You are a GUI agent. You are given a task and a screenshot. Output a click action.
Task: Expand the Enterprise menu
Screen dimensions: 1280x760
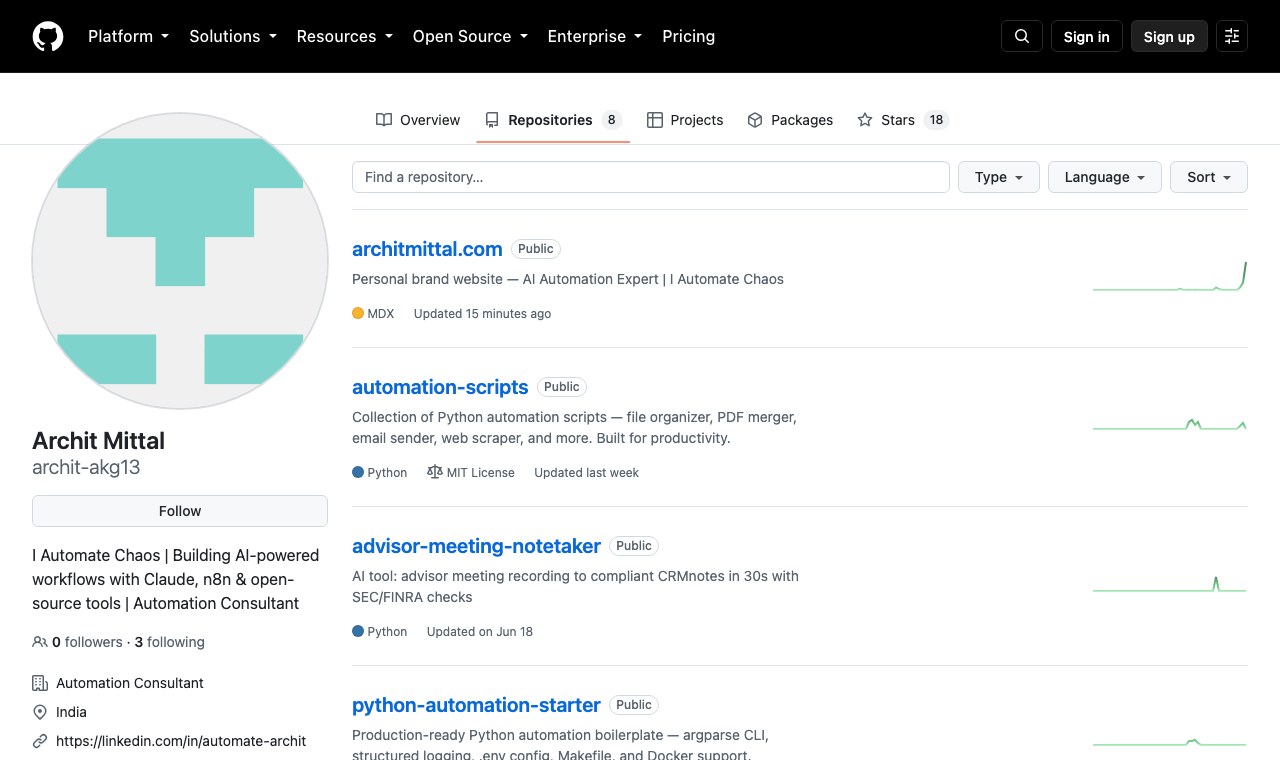pyautogui.click(x=595, y=36)
